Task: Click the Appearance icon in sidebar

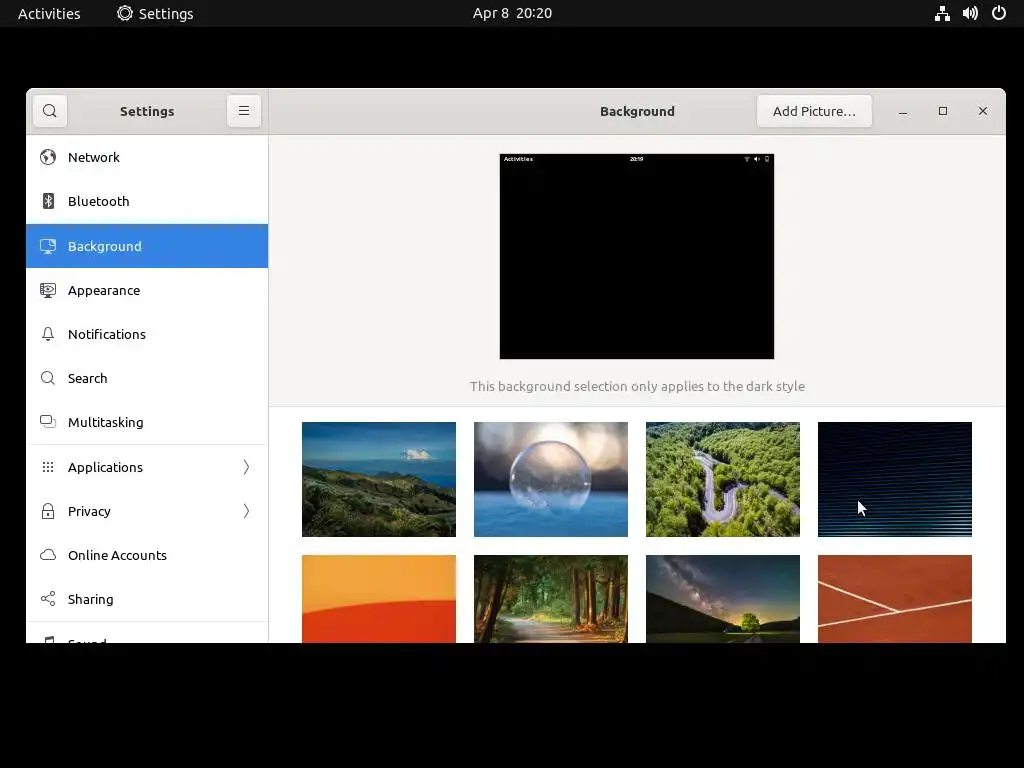Action: pos(48,290)
